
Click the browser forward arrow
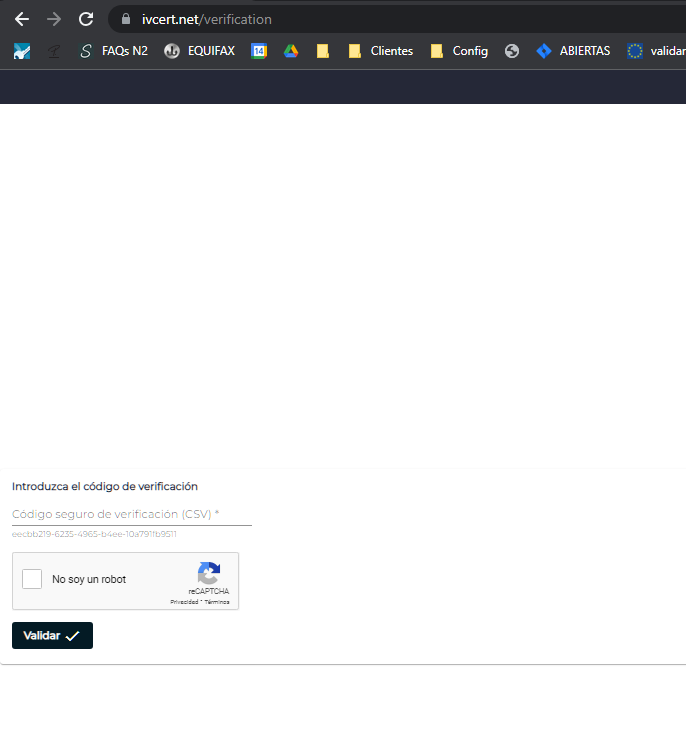(54, 19)
